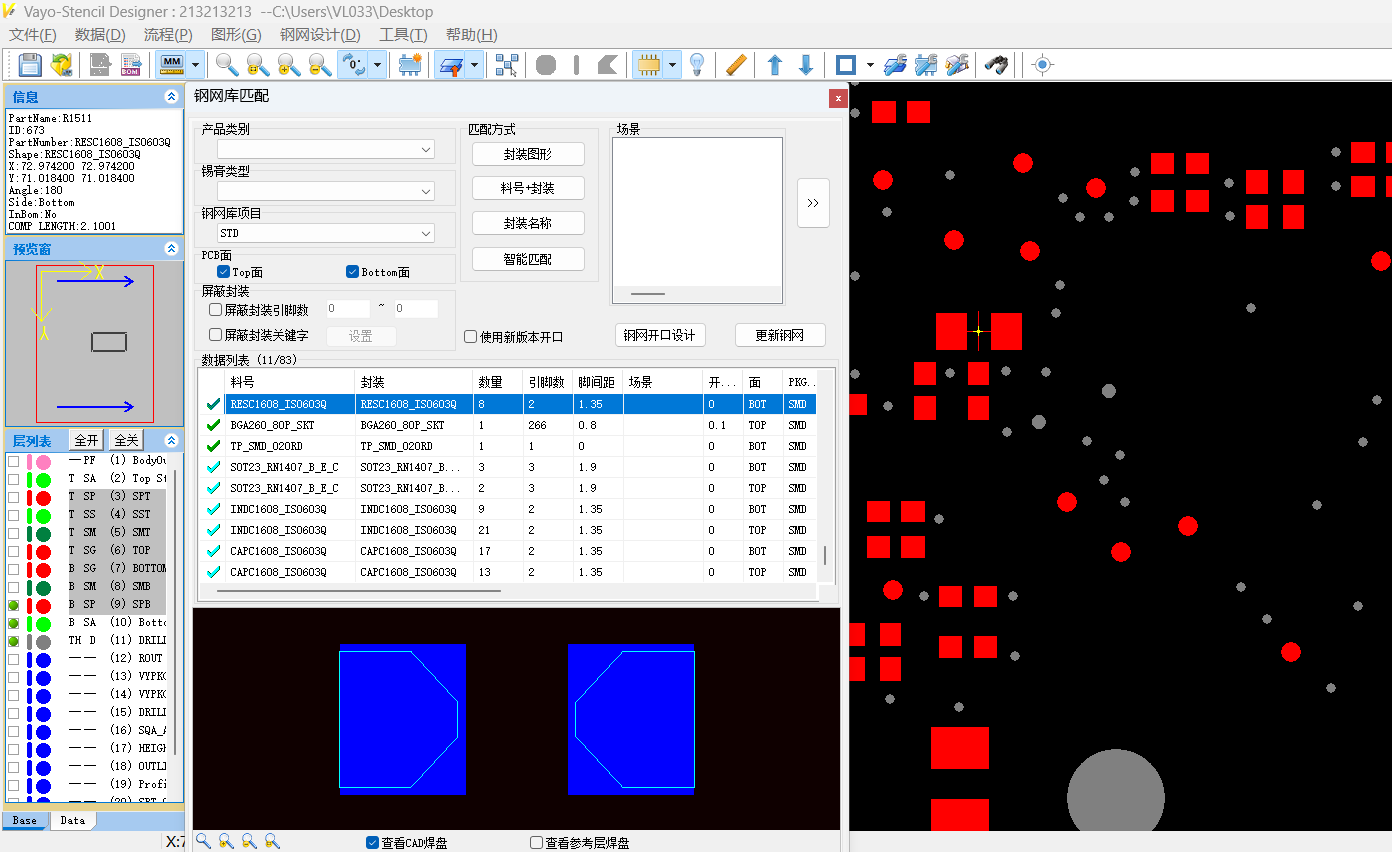
Task: Open the 产品类别 dropdown
Action: tap(426, 150)
